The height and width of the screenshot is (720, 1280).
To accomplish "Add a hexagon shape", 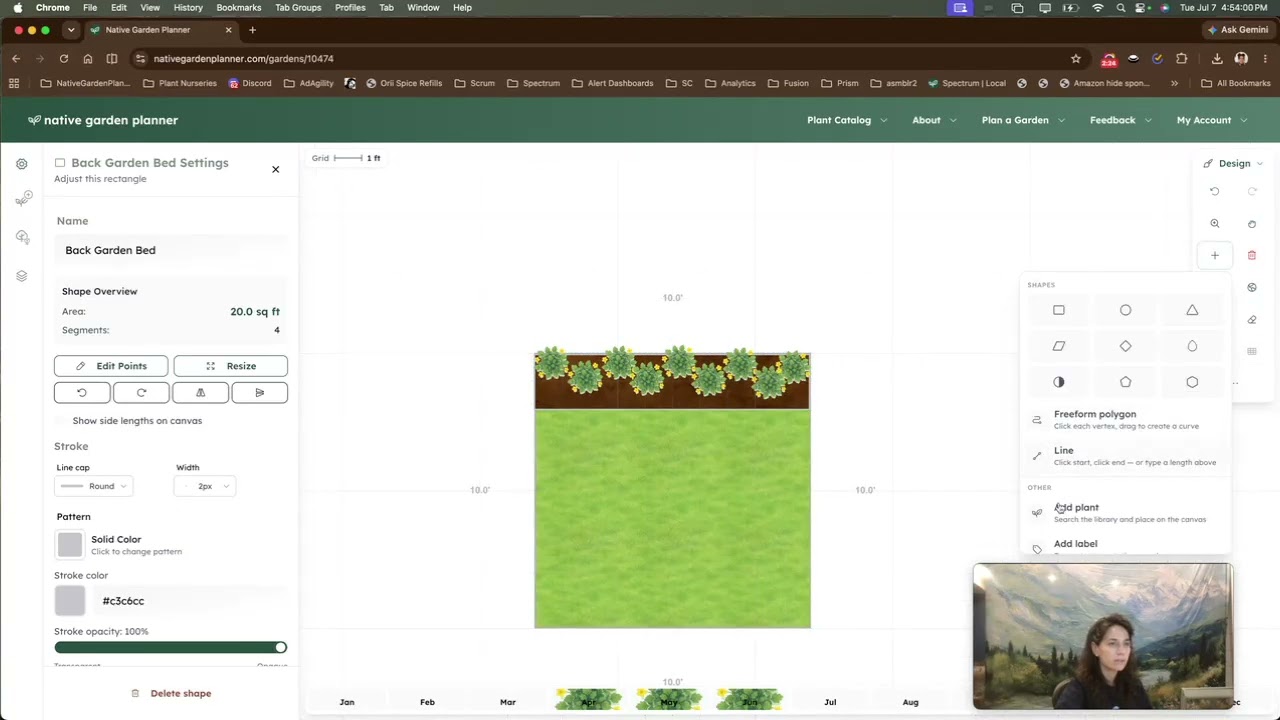I will coord(1192,382).
